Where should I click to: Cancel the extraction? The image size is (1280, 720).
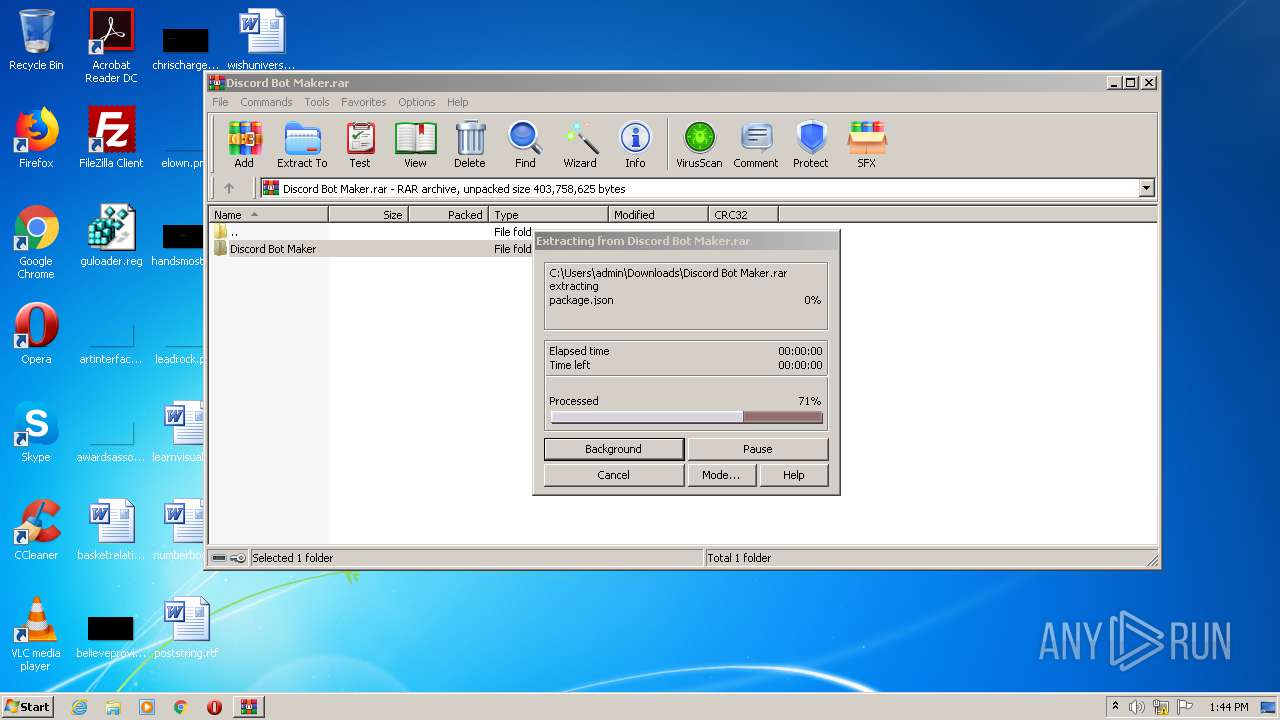(614, 475)
